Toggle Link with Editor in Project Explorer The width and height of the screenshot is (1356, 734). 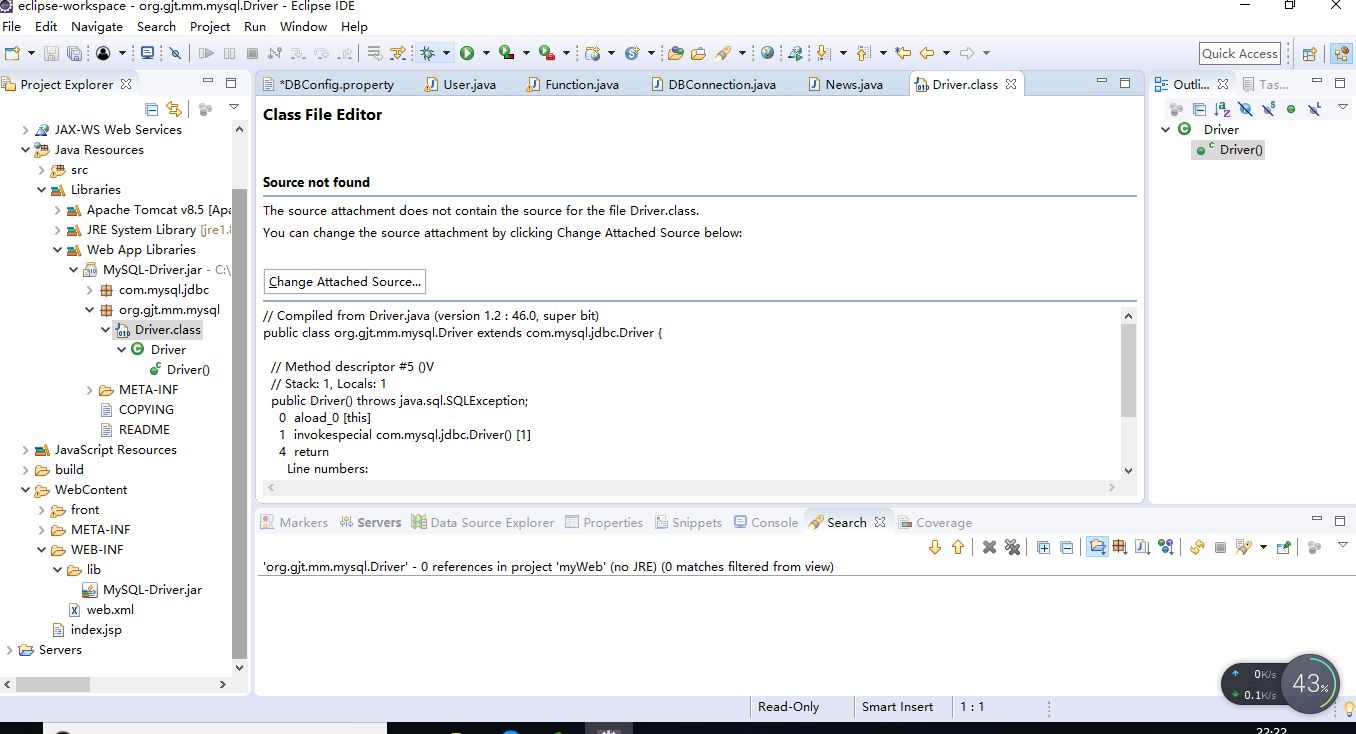click(x=174, y=109)
